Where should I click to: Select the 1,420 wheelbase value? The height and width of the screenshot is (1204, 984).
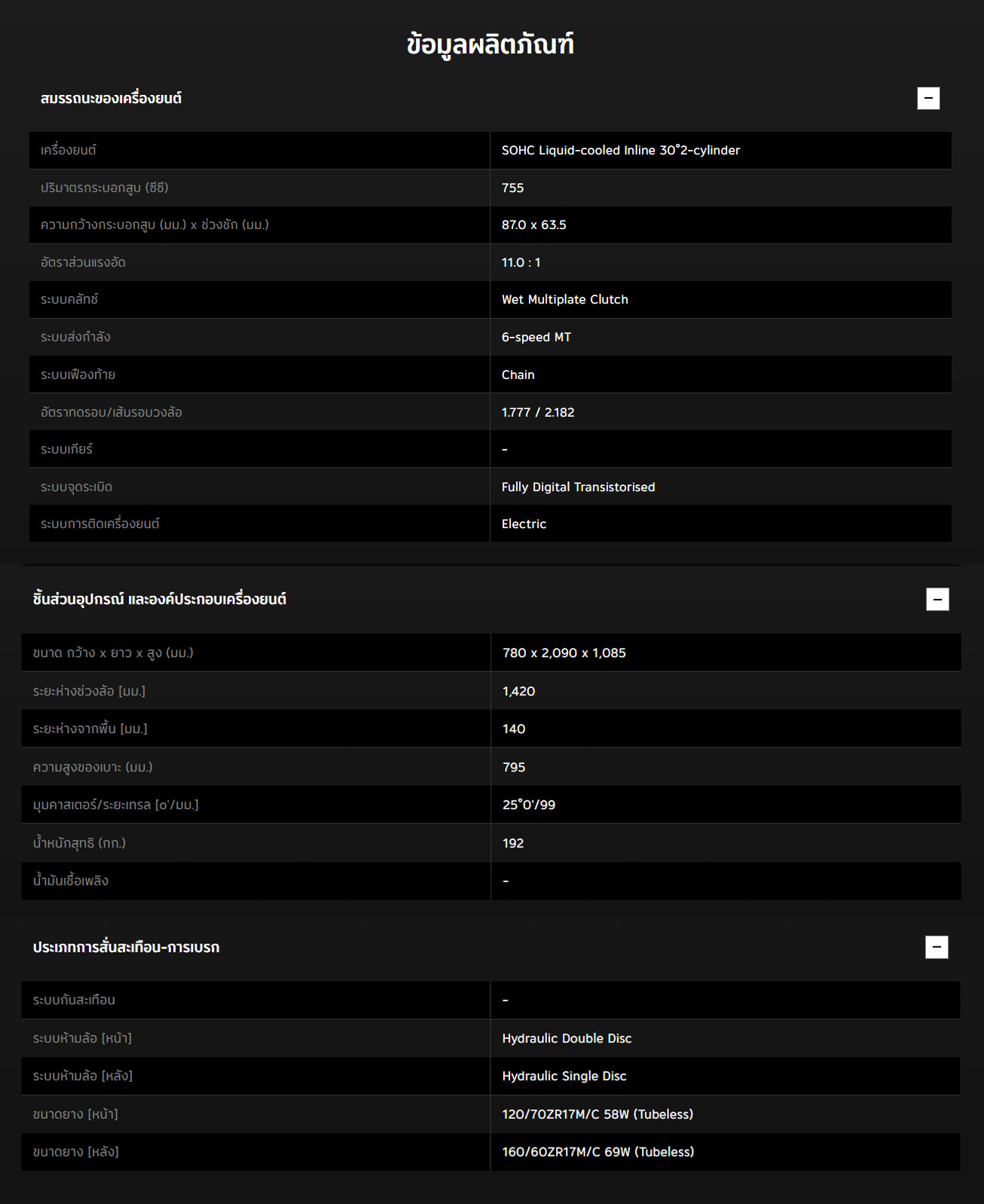pos(518,691)
